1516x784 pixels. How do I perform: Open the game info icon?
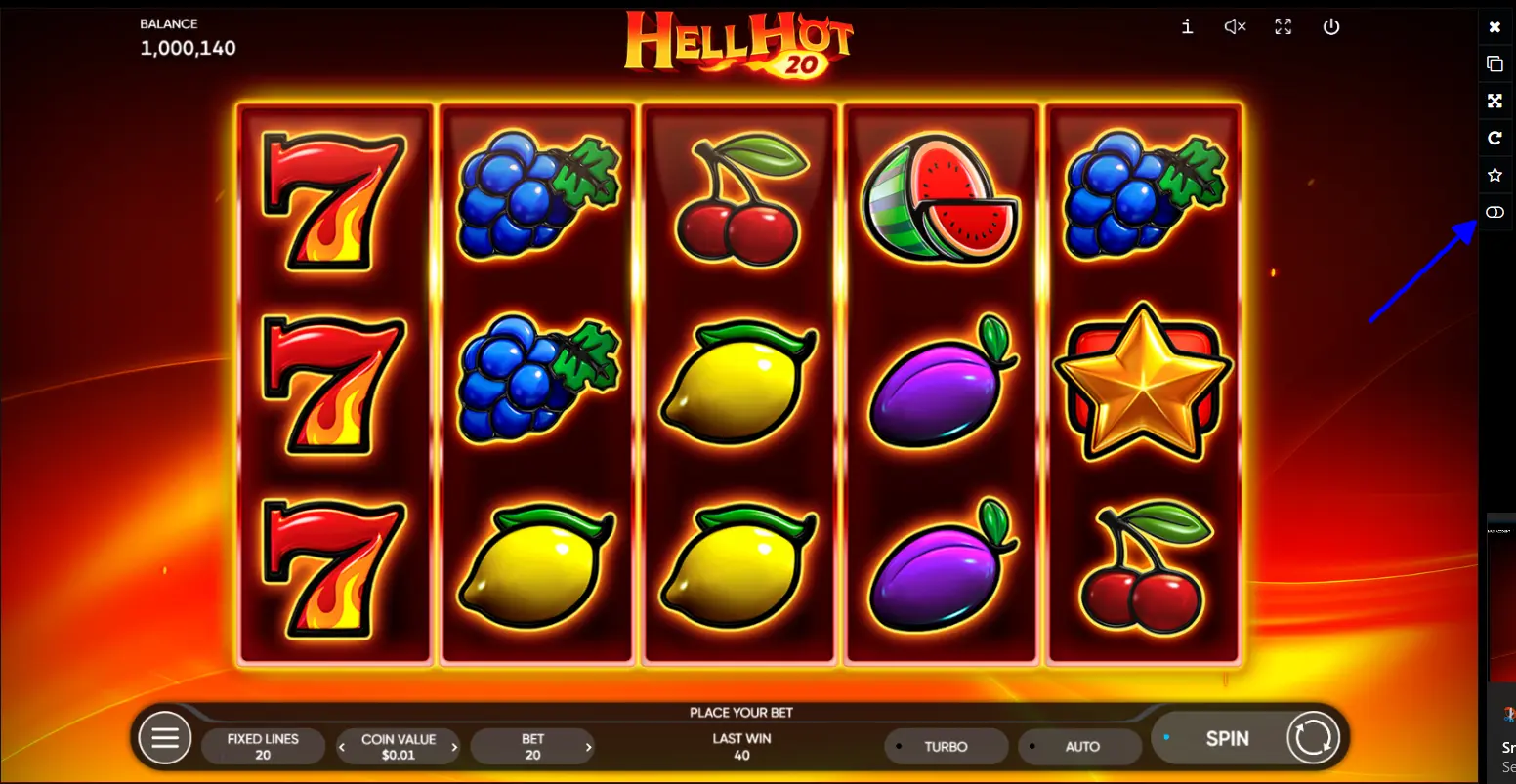point(1187,27)
